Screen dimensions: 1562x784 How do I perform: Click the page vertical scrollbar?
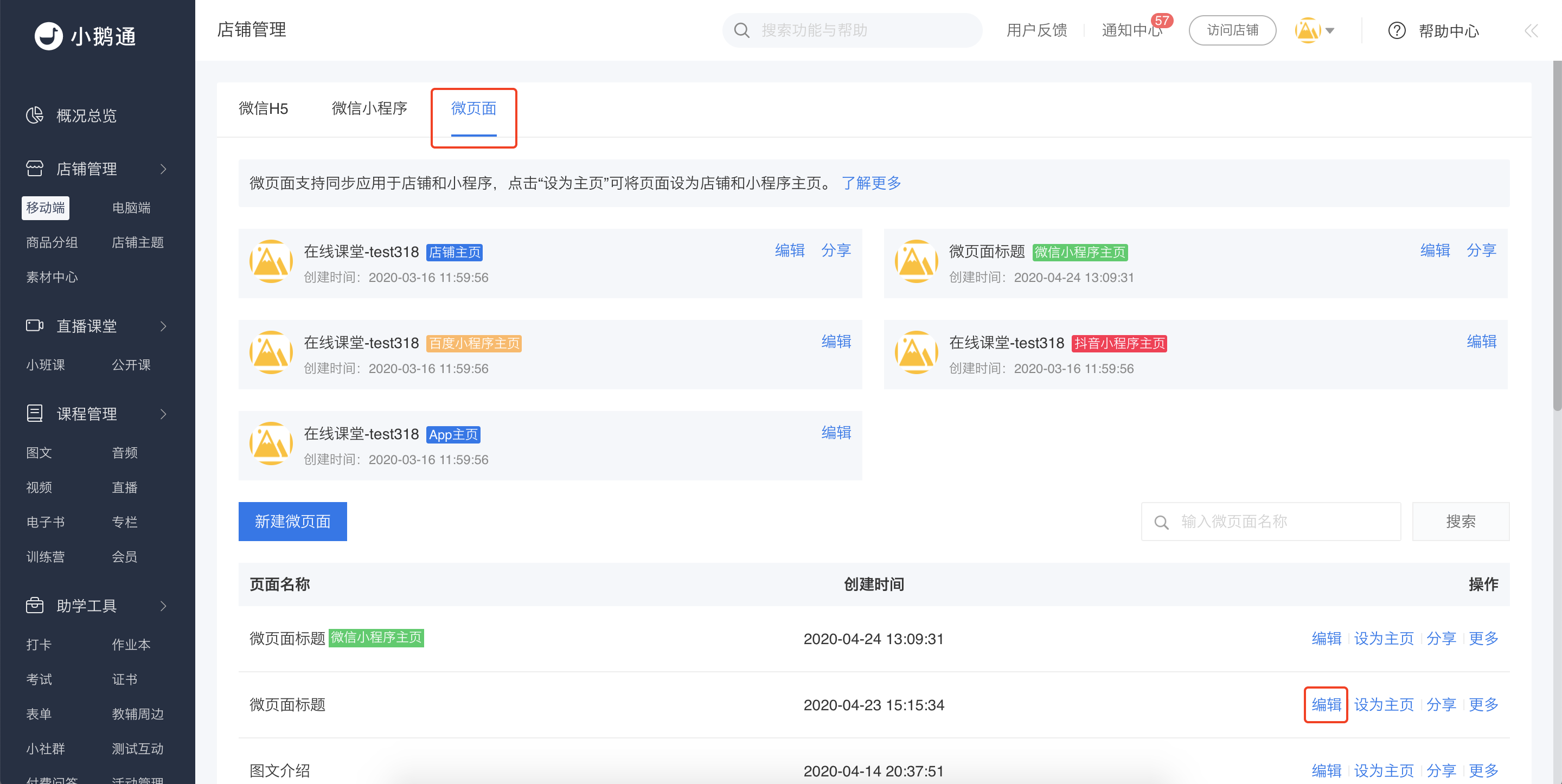tap(1557, 236)
